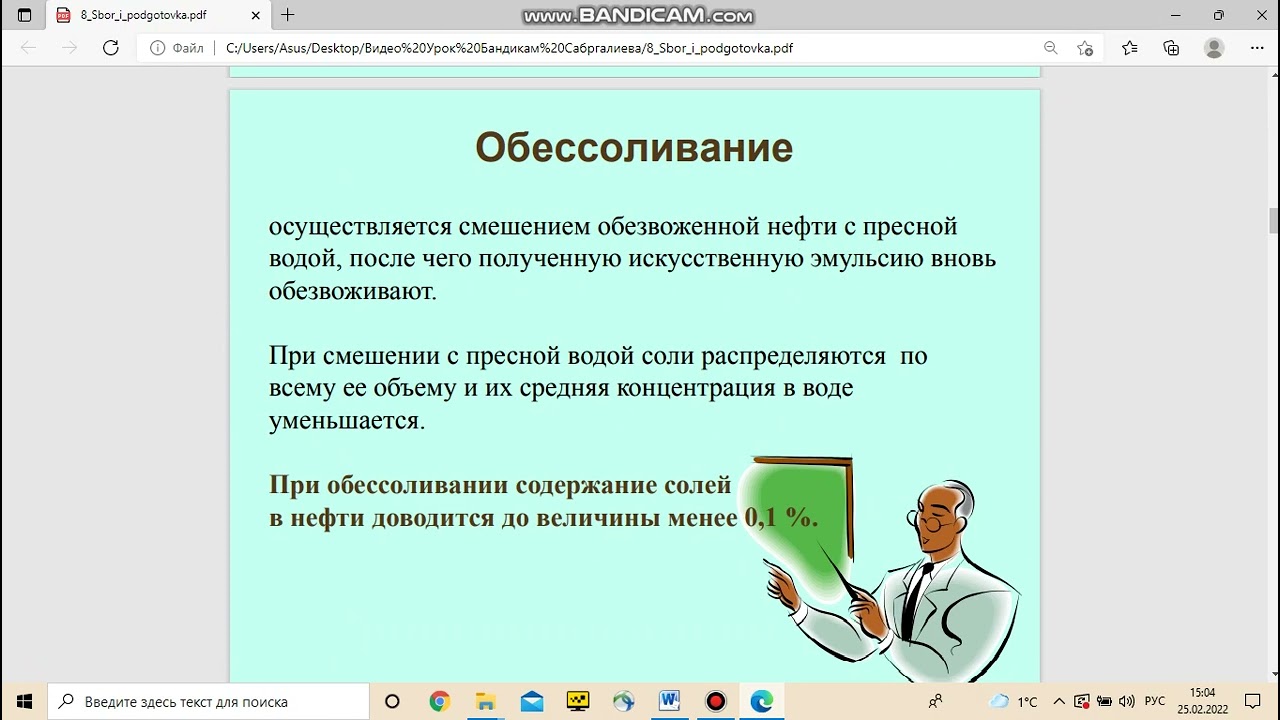1280x720 pixels.
Task: Open the notification center
Action: tap(1253, 702)
